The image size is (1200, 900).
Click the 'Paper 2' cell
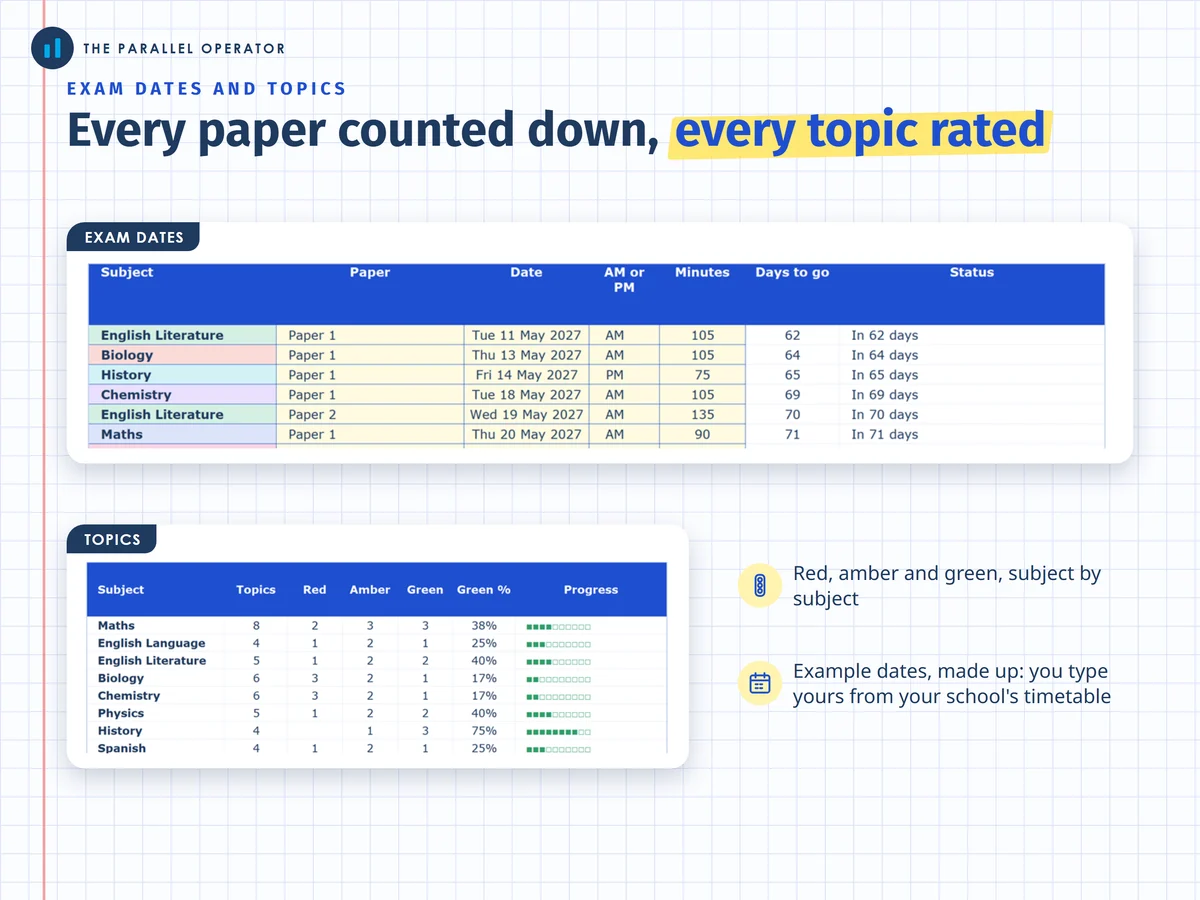coord(370,414)
